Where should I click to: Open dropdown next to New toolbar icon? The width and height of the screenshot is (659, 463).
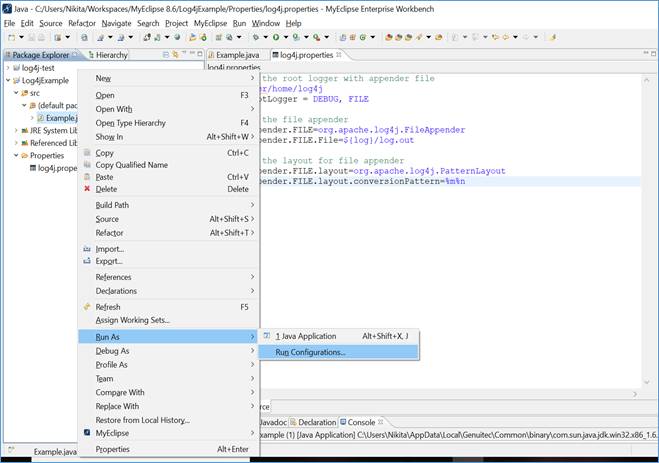click(21, 37)
